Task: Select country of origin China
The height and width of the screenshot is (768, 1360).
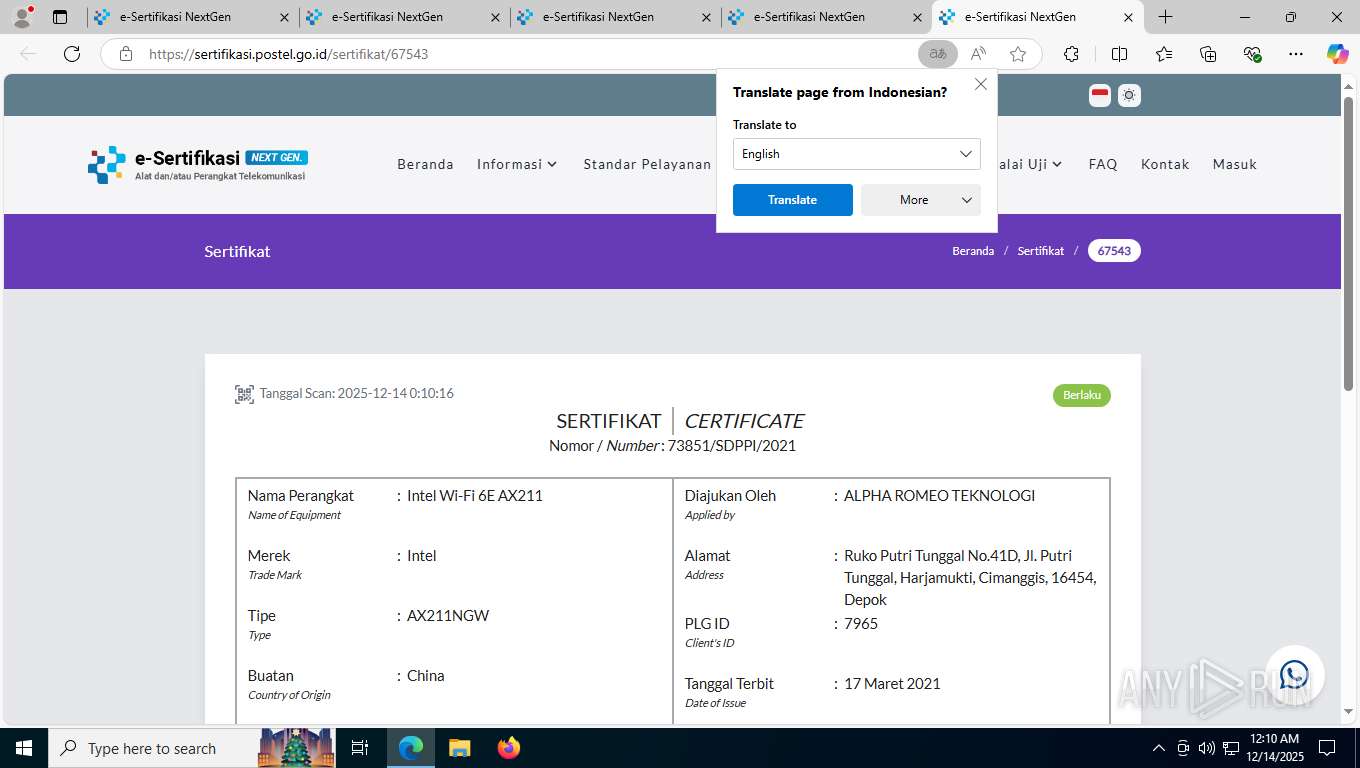Action: pos(426,676)
